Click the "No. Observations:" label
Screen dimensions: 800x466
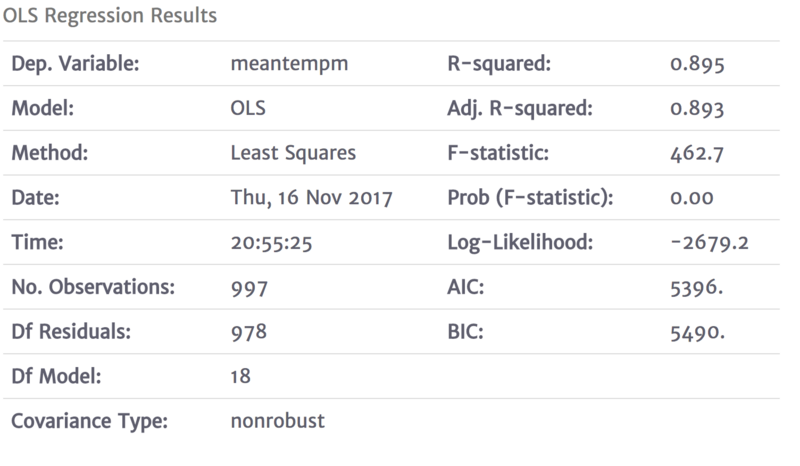[x=93, y=288]
